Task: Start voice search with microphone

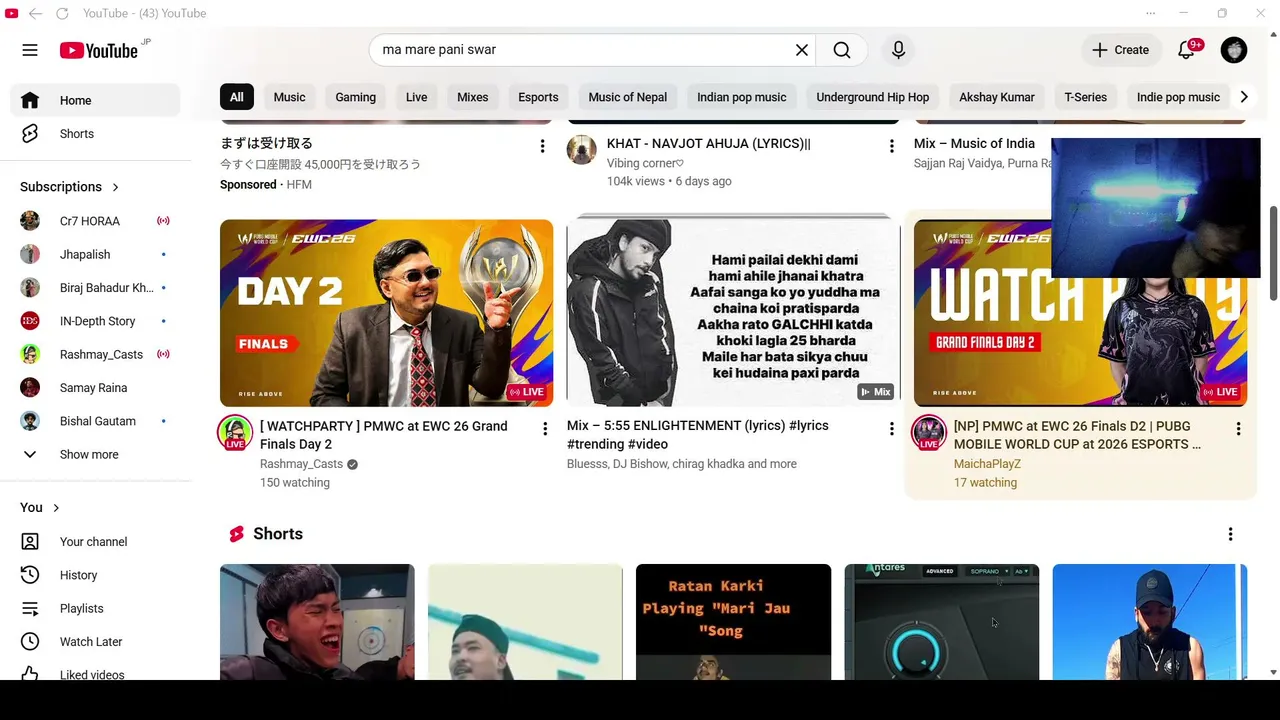Action: click(898, 50)
